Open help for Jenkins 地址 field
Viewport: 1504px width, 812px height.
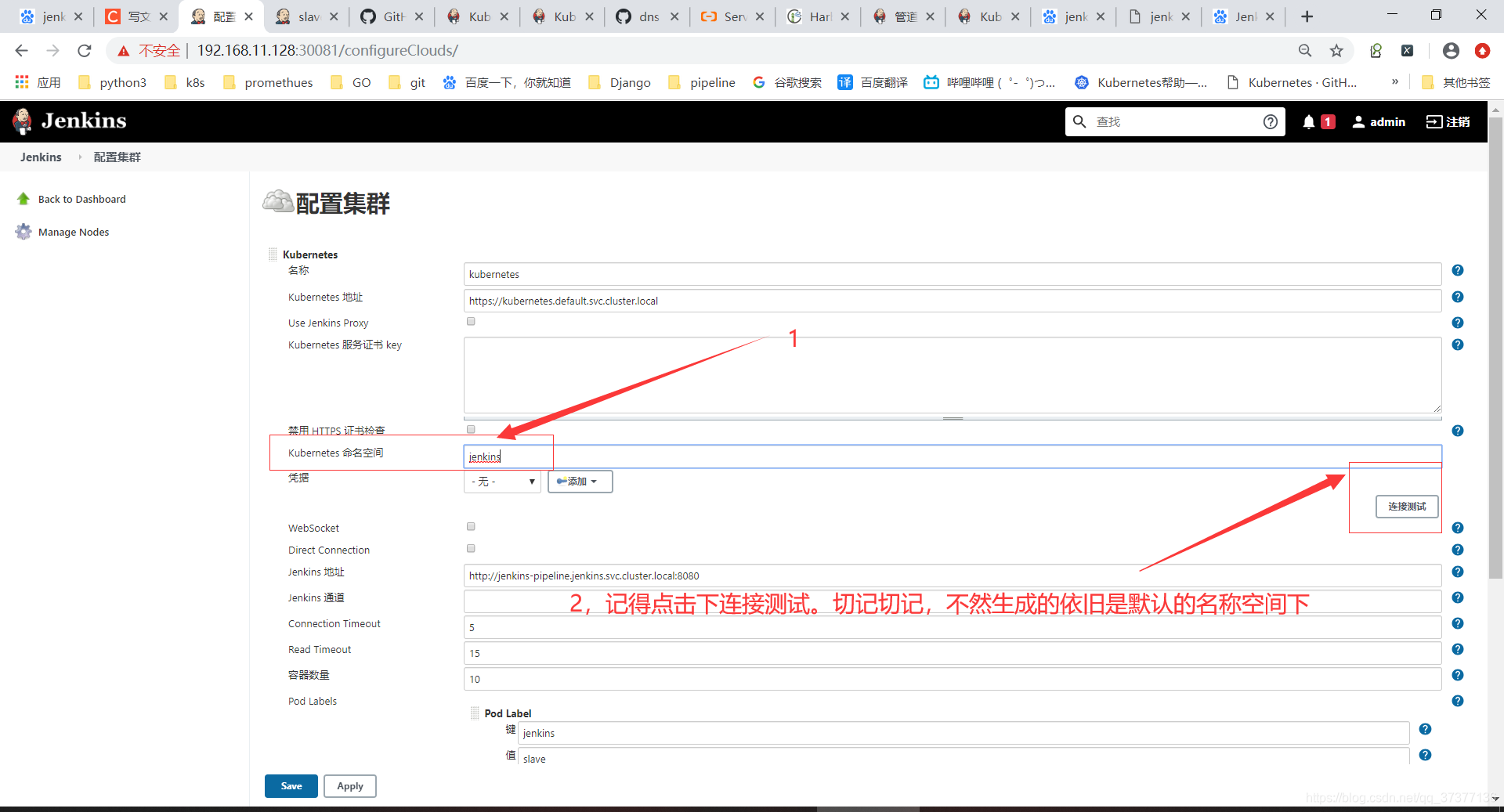pyautogui.click(x=1458, y=572)
